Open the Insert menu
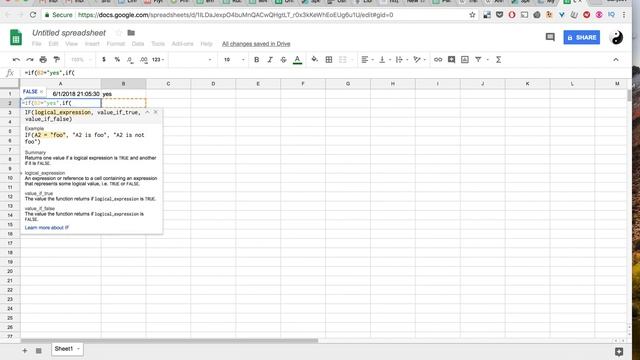Screen dimensions: 640x360 pyautogui.click(x=92, y=44)
